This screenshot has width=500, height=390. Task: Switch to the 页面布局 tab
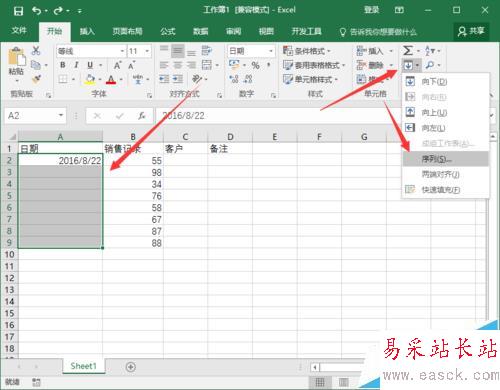click(x=127, y=31)
